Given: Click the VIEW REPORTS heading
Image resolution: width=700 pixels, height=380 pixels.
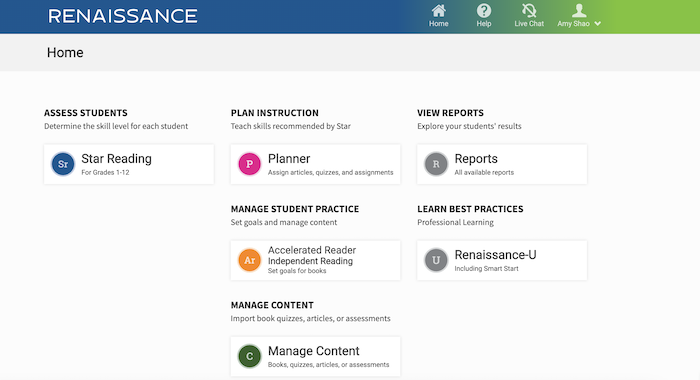Looking at the screenshot, I should [x=450, y=113].
